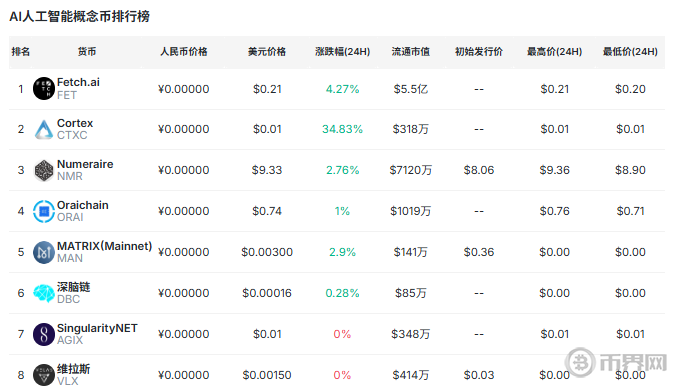Select the DBC ticker symbol
Viewport: 678px width, 390px height.
click(x=68, y=299)
